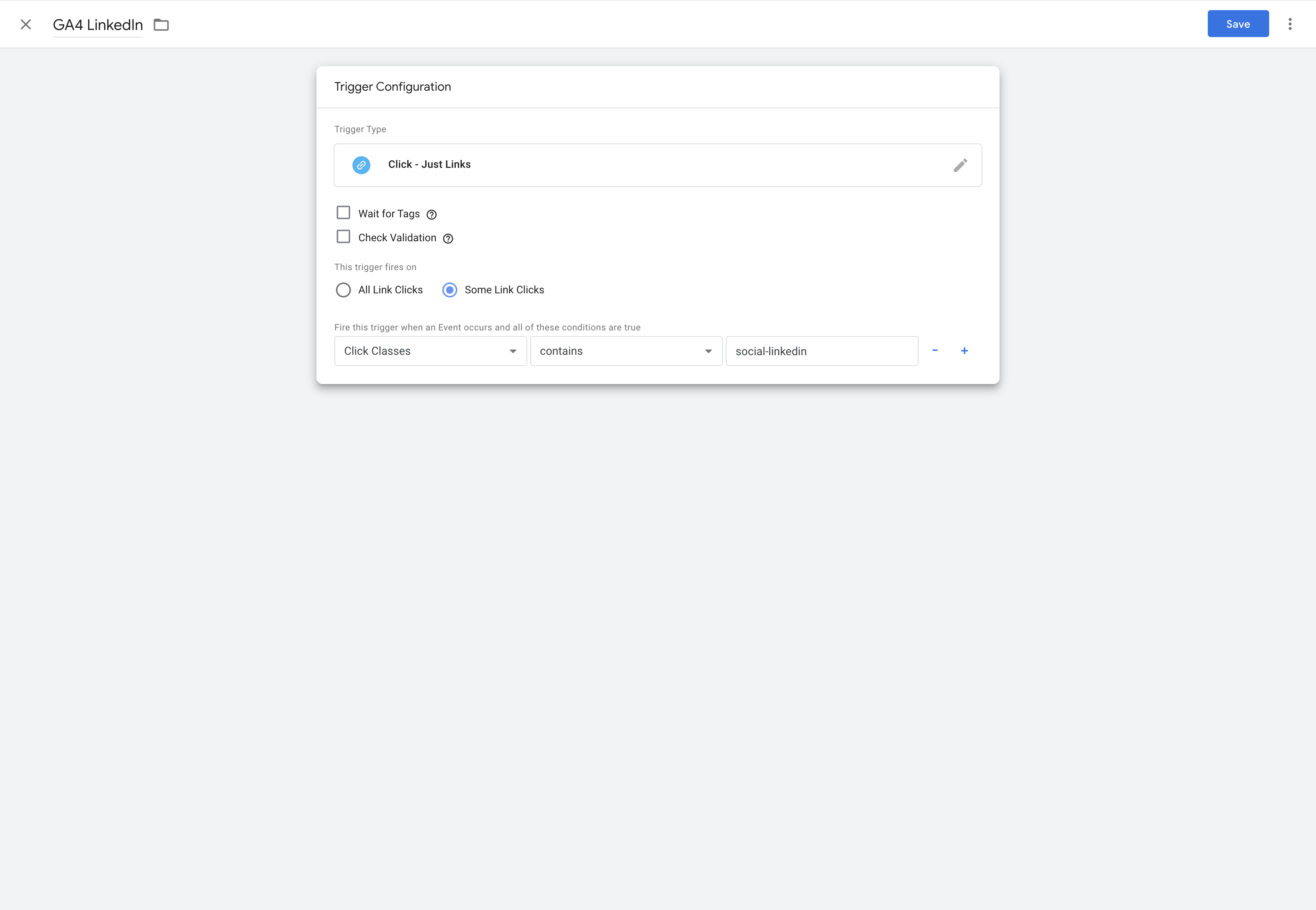The width and height of the screenshot is (1316, 910).
Task: Select the Some Link Clicks radio button
Action: coord(450,290)
